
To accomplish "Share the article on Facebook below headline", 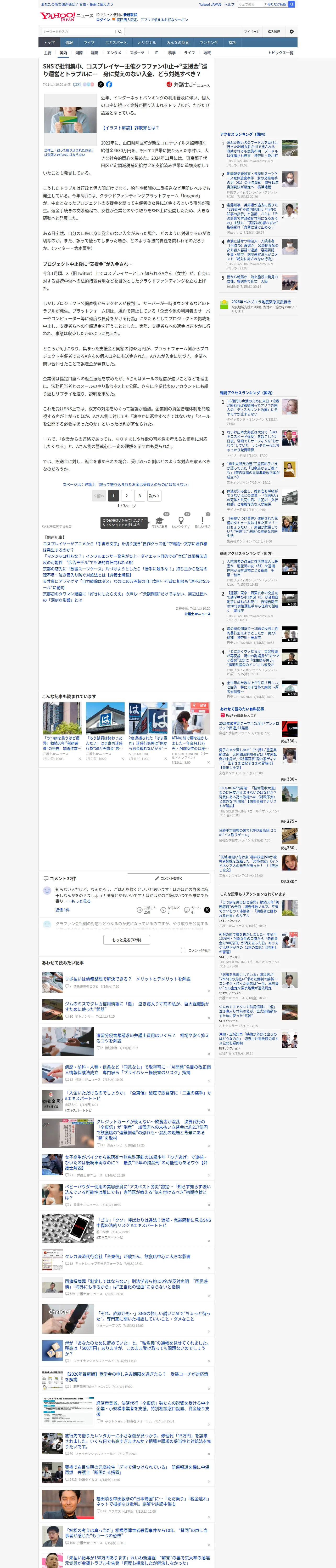I will 109,85.
